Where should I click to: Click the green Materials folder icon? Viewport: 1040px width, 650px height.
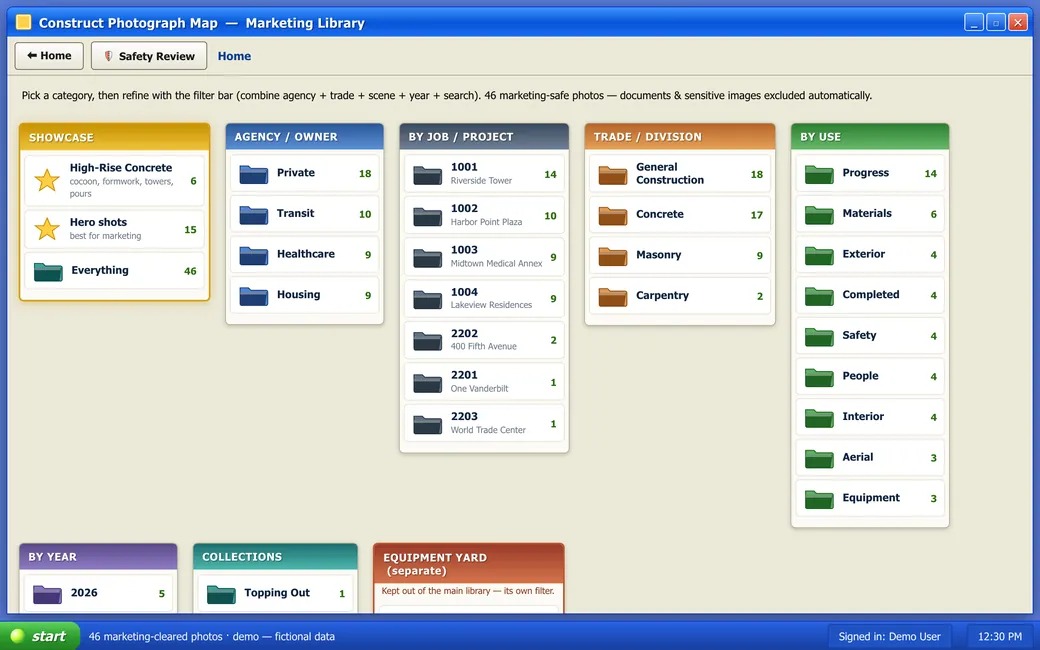(819, 214)
